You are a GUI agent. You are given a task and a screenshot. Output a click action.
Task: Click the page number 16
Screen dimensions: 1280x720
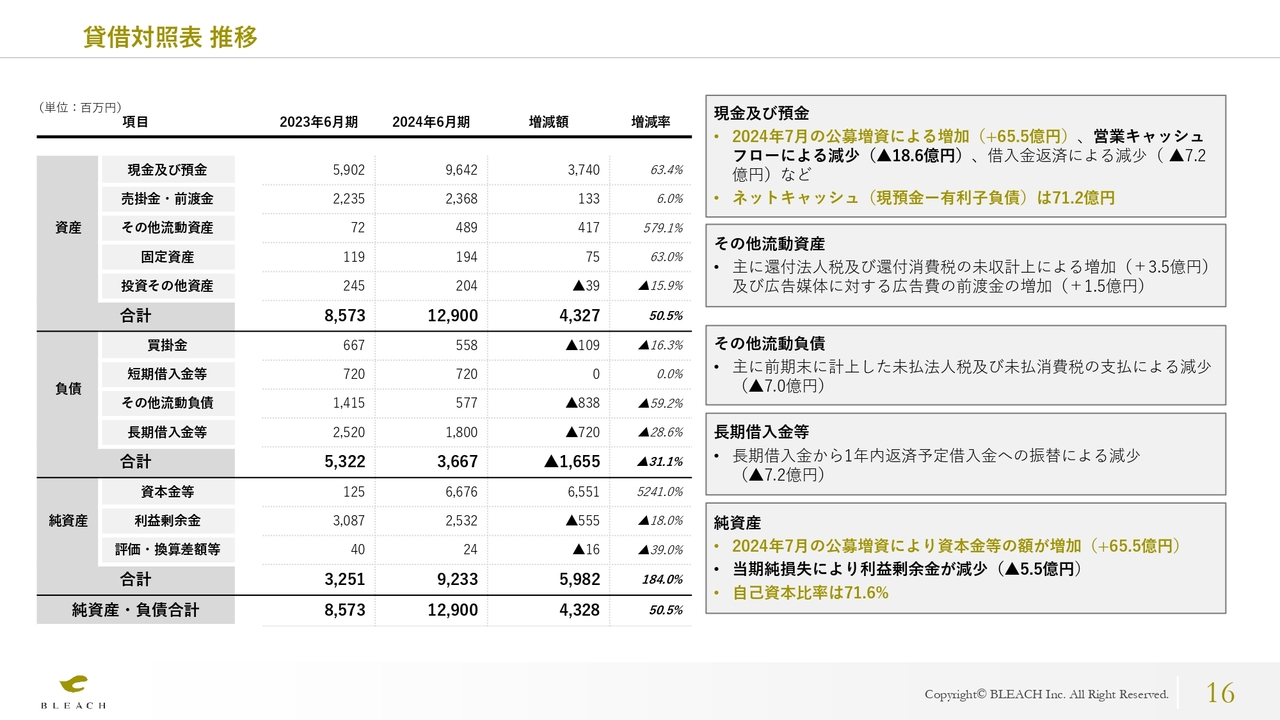(x=1220, y=692)
